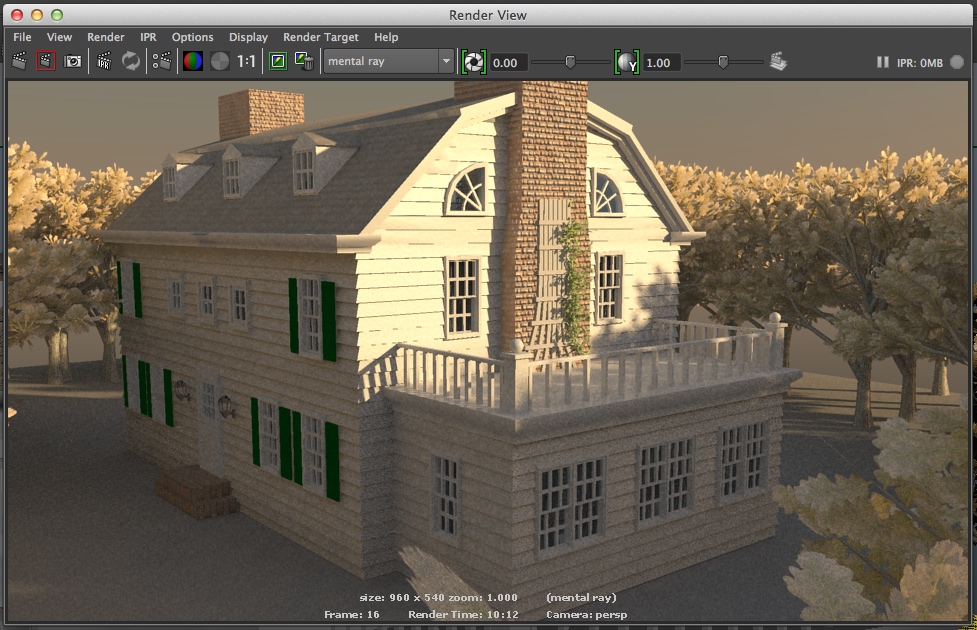Open the Render Target menu
Viewport: 977px width, 630px height.
click(x=321, y=37)
